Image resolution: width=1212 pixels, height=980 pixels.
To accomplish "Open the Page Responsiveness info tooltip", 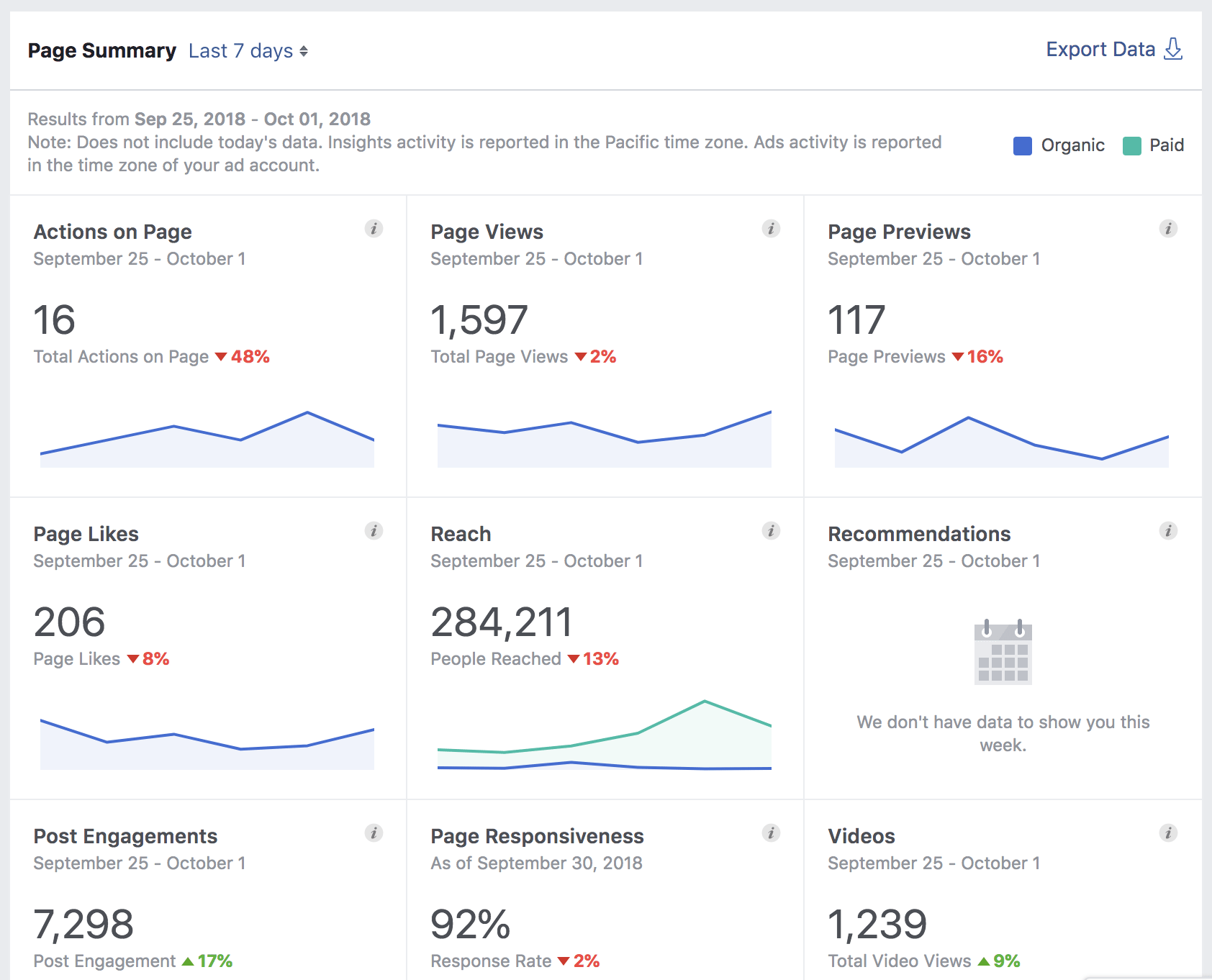I will click(x=771, y=832).
